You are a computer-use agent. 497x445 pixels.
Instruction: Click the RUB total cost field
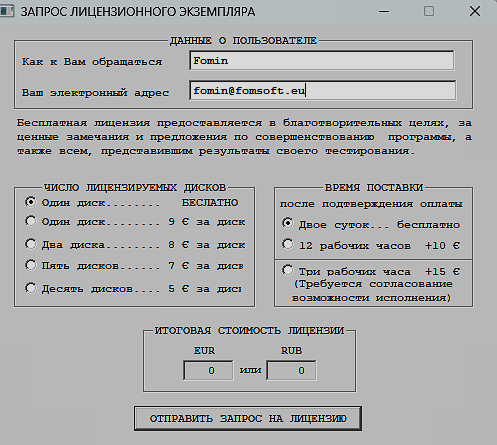click(291, 370)
